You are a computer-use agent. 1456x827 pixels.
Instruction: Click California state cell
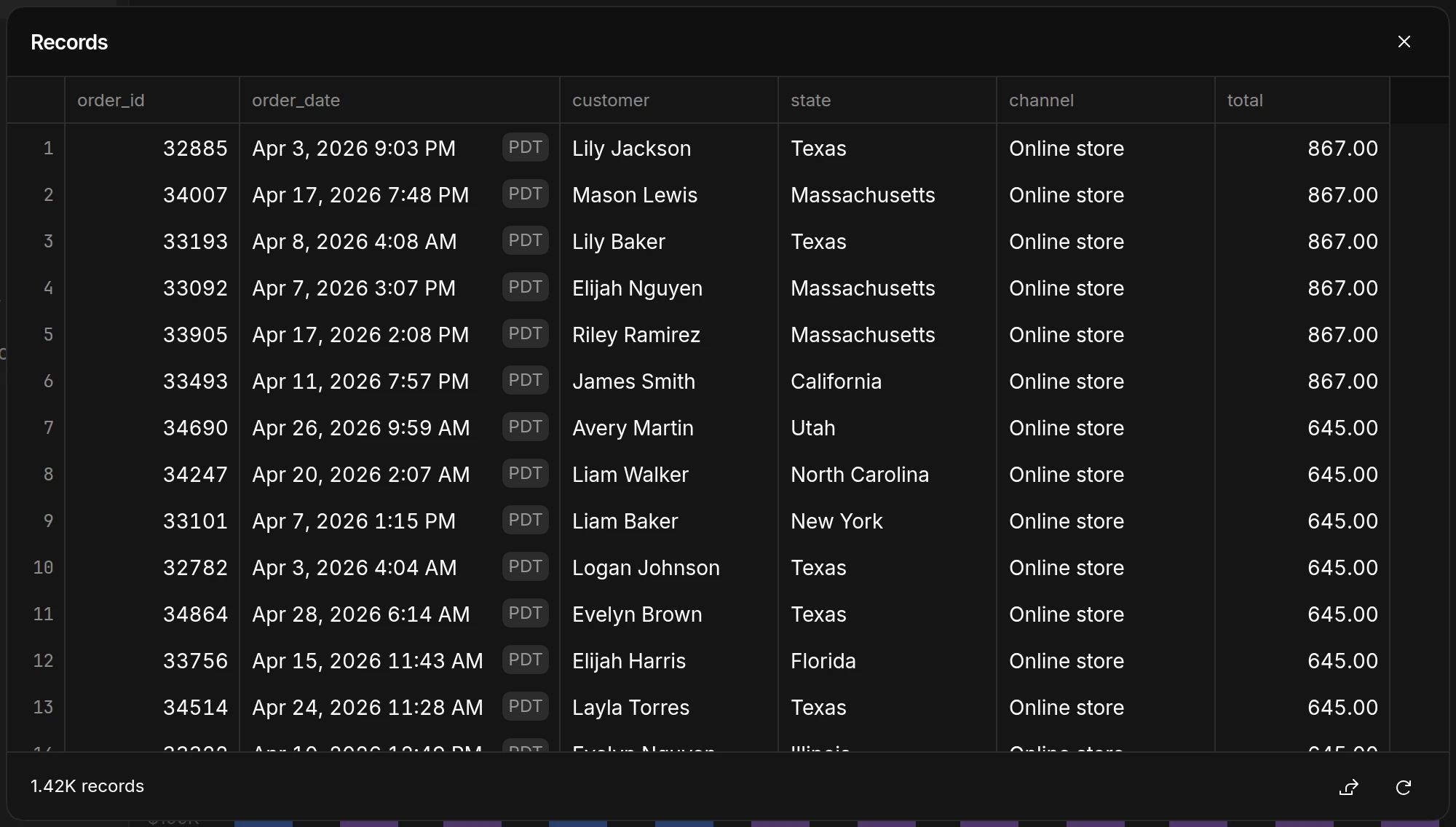[x=887, y=381]
